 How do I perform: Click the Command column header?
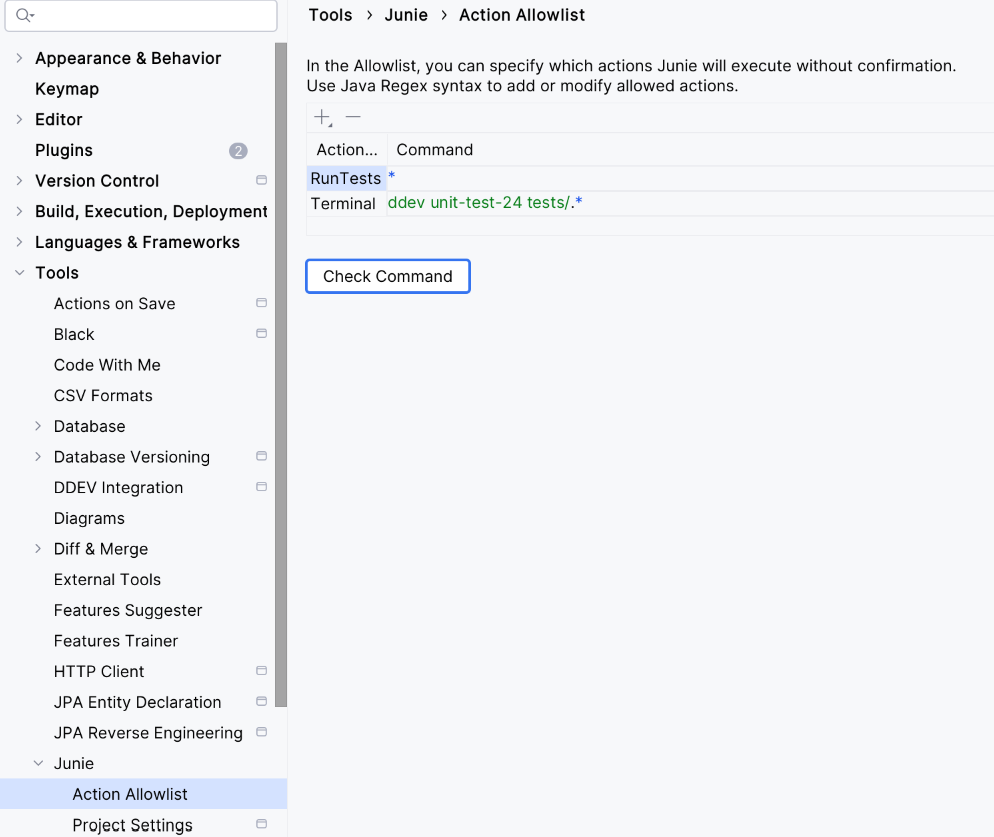click(434, 149)
